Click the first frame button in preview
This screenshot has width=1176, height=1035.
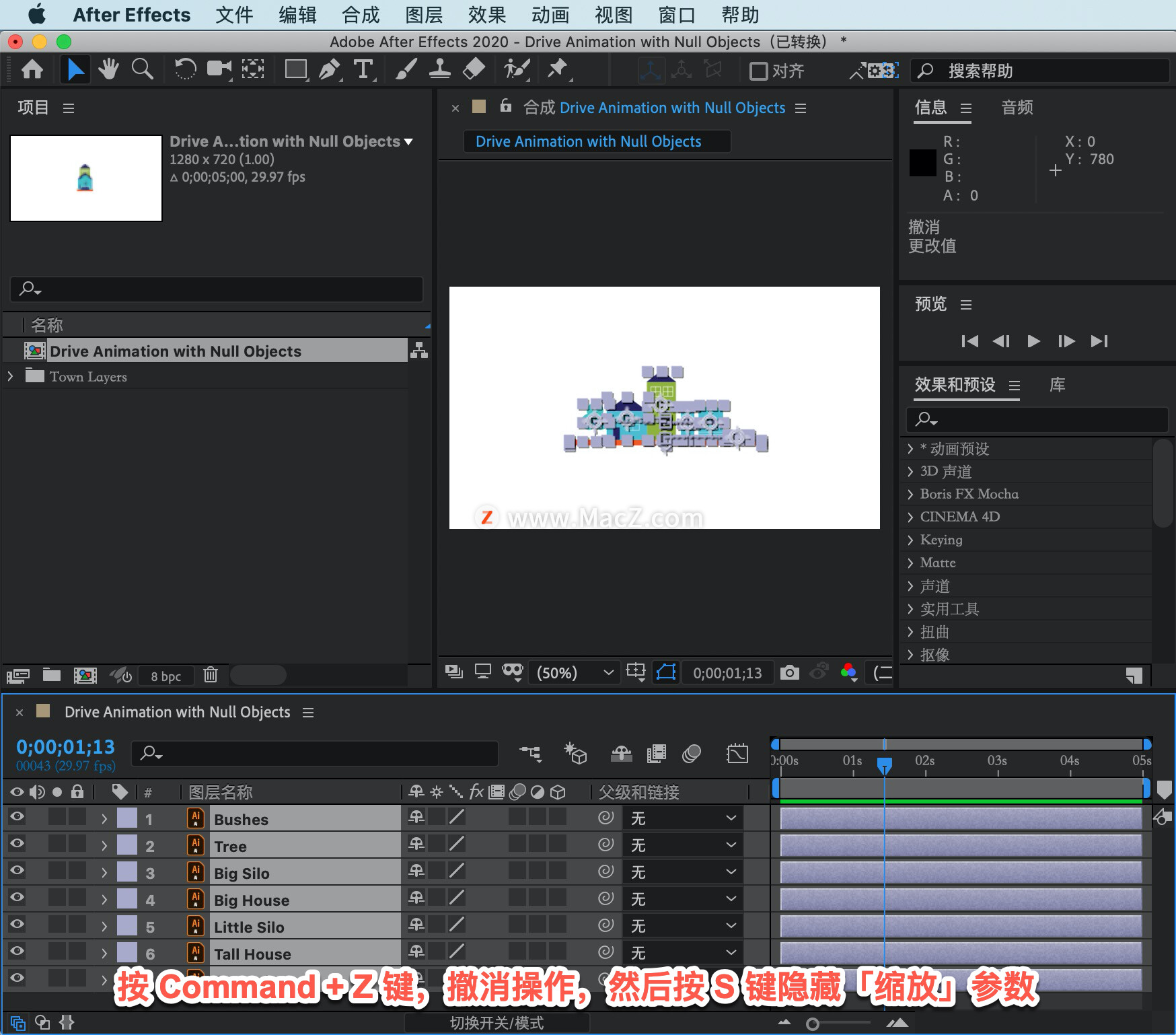(969, 341)
